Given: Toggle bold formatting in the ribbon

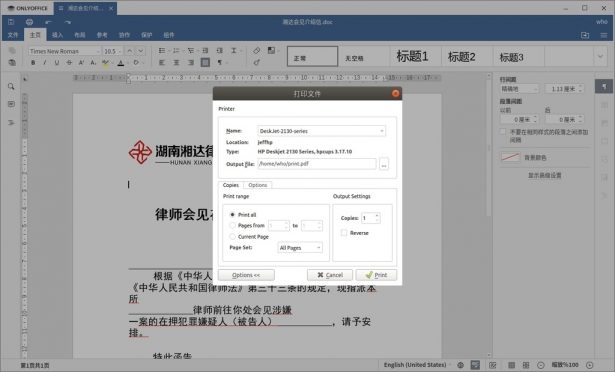Looking at the screenshot, I should [x=33, y=62].
